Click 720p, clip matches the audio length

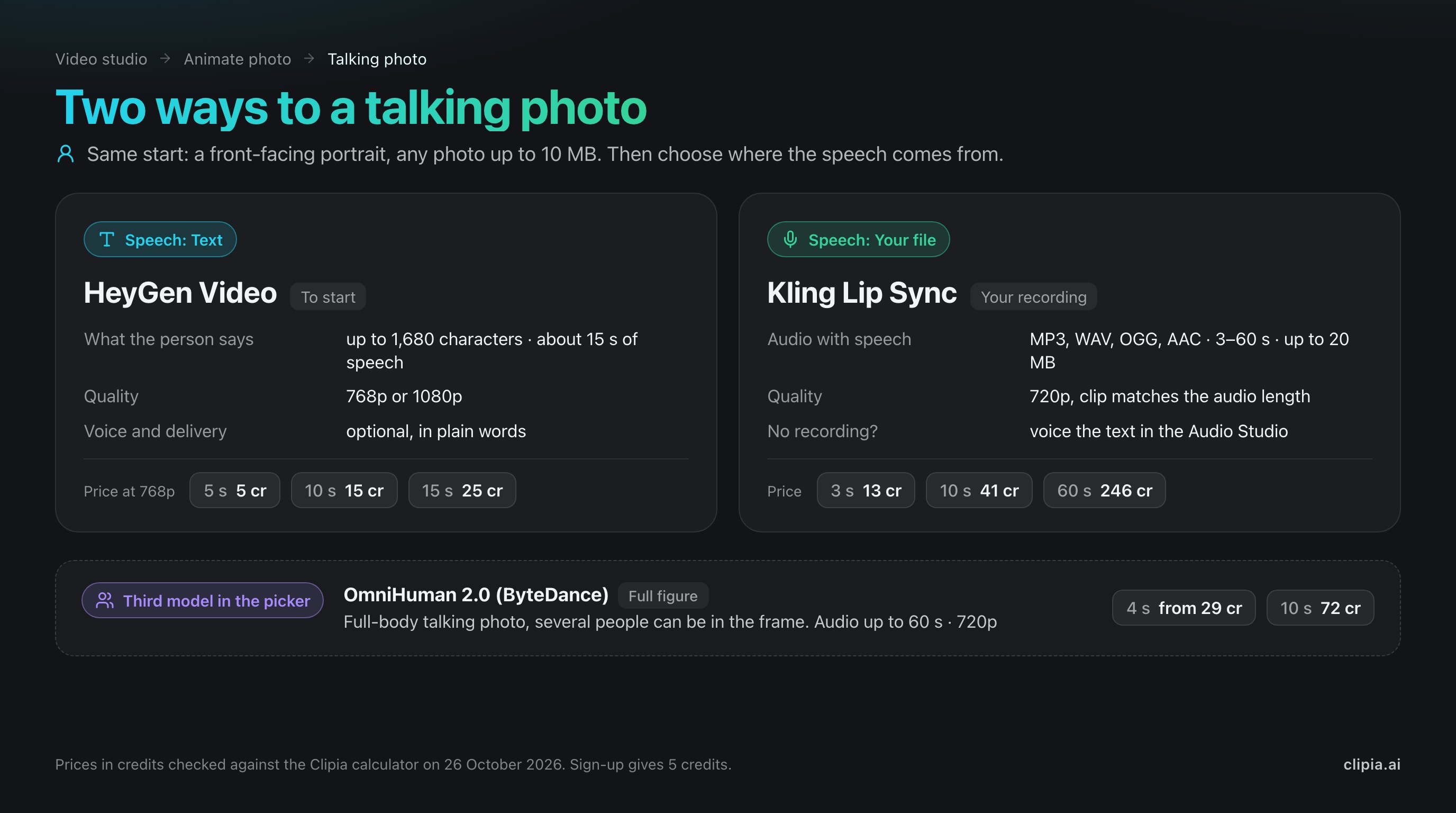[x=1170, y=396]
